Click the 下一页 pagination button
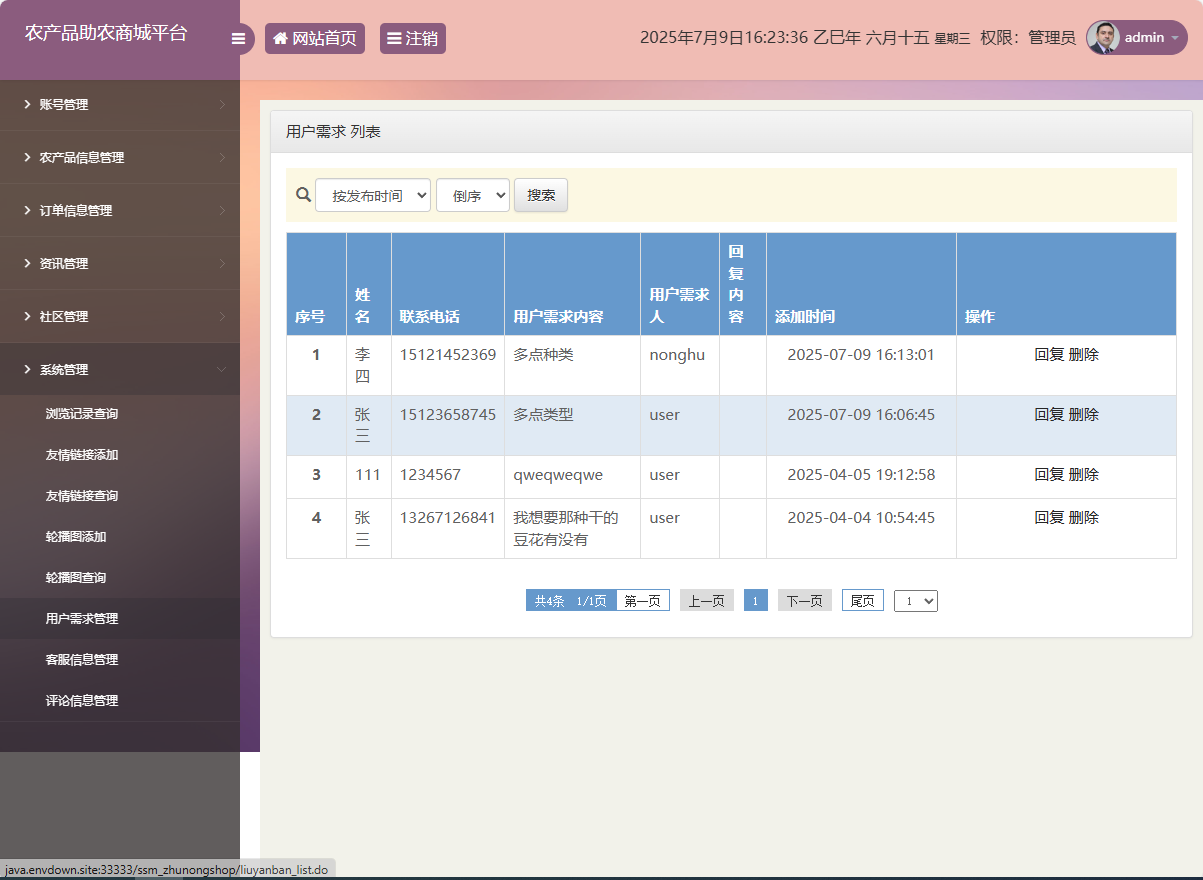 tap(804, 600)
